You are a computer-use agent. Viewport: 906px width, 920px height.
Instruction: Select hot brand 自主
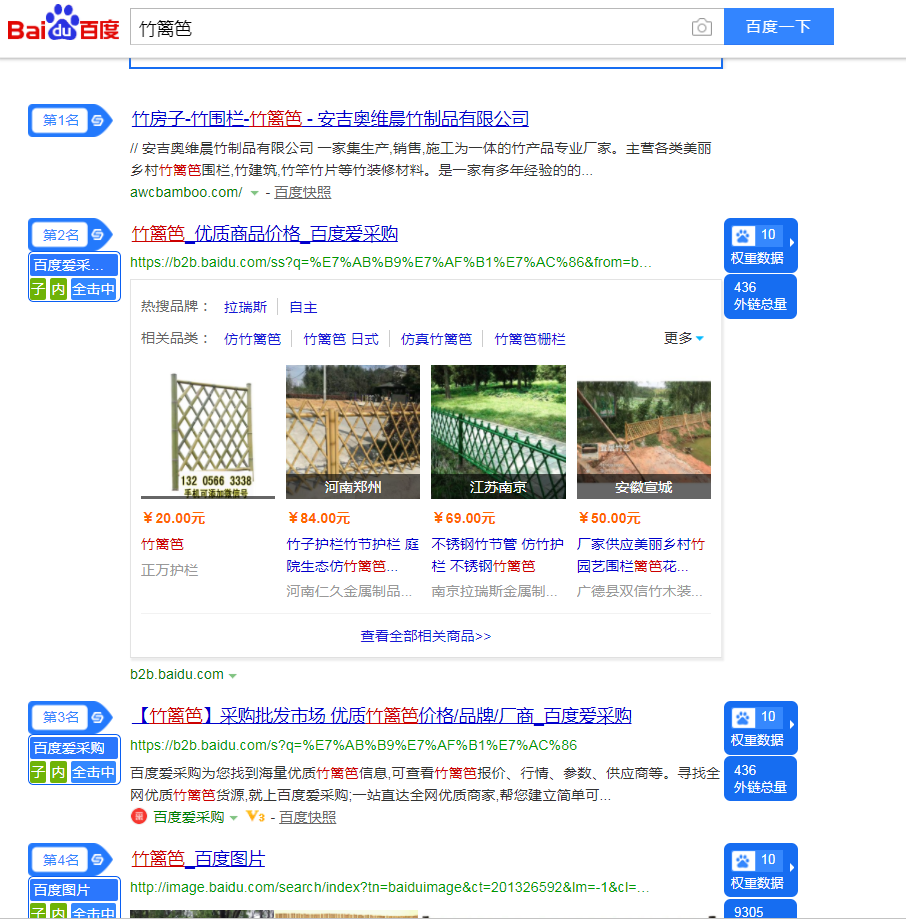pyautogui.click(x=303, y=307)
